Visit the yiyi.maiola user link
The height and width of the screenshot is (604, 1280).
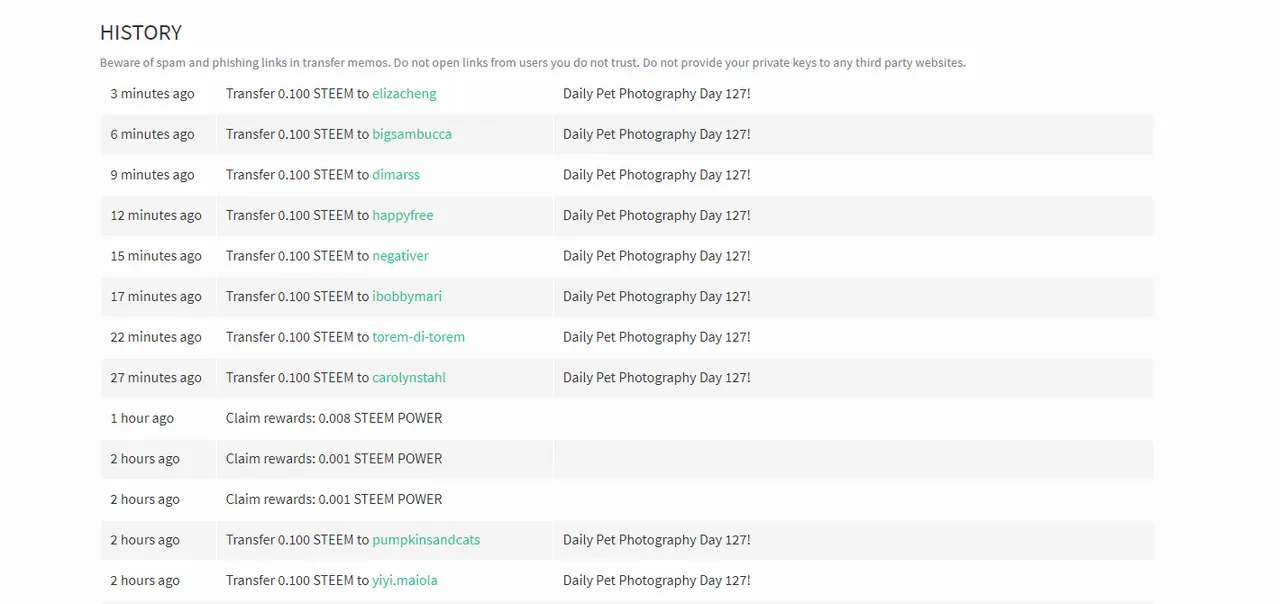[x=405, y=580]
